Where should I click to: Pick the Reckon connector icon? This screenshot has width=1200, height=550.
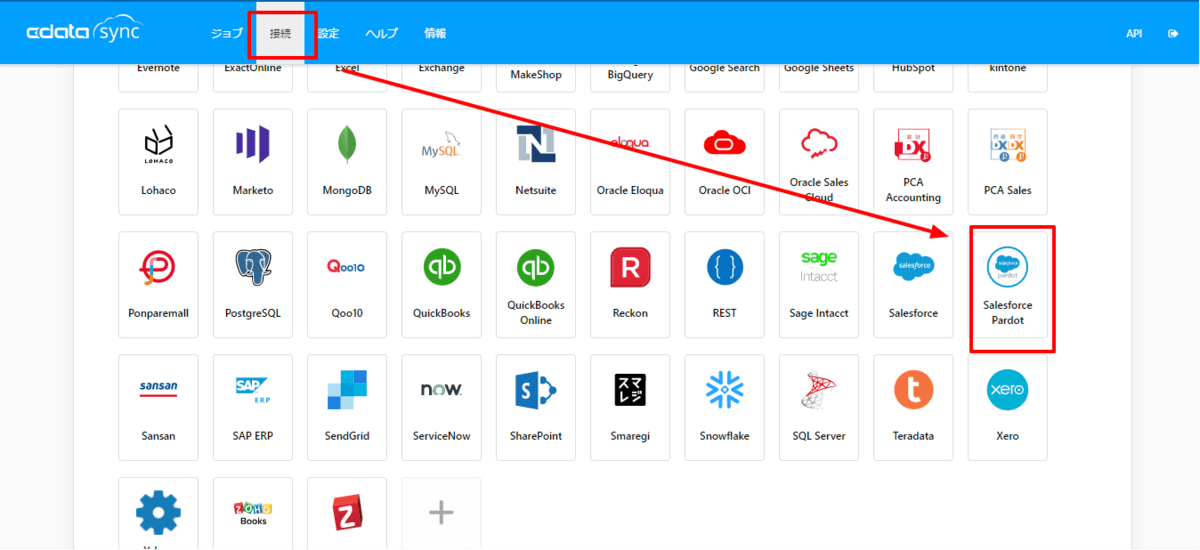point(630,268)
